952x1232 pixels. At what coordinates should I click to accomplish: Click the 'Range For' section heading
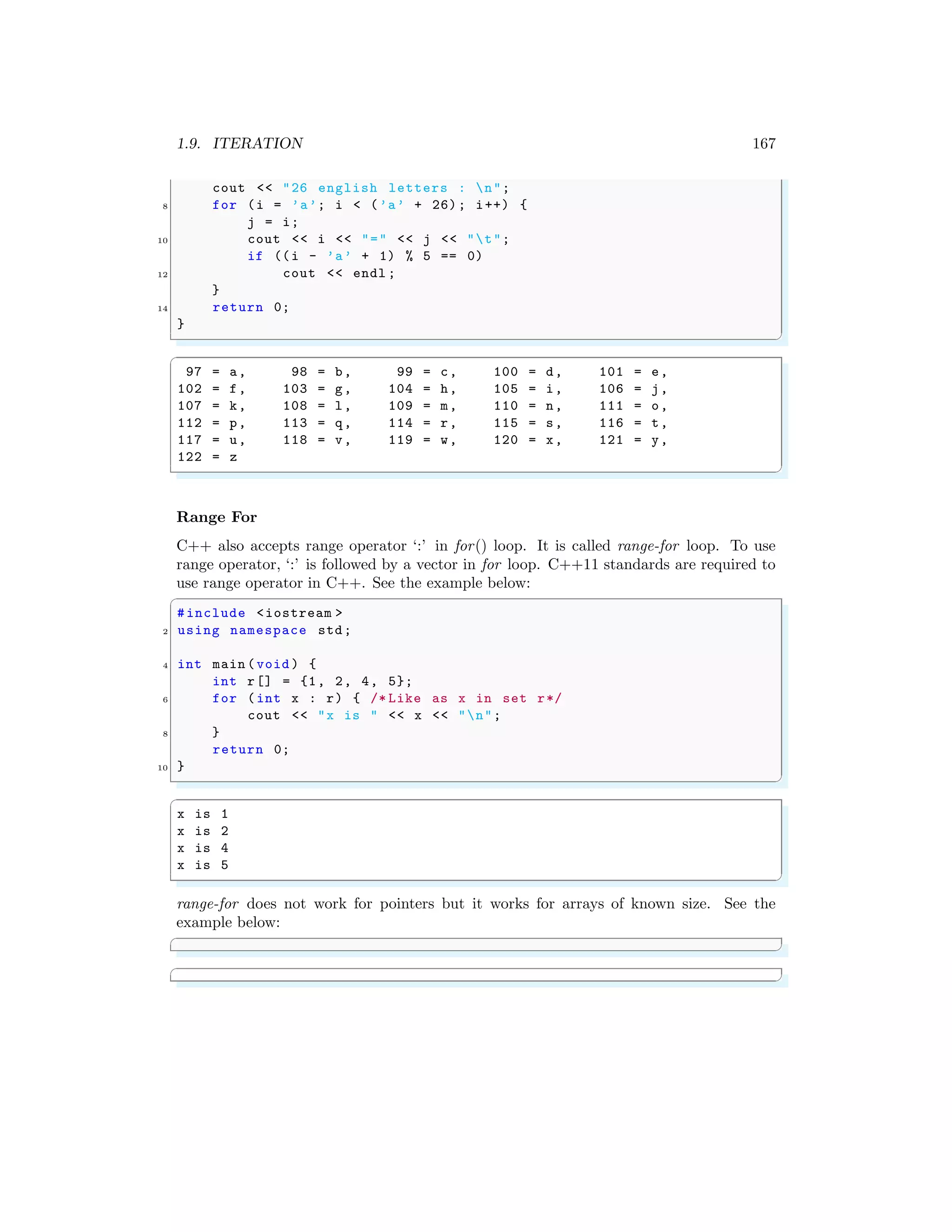coord(217,517)
